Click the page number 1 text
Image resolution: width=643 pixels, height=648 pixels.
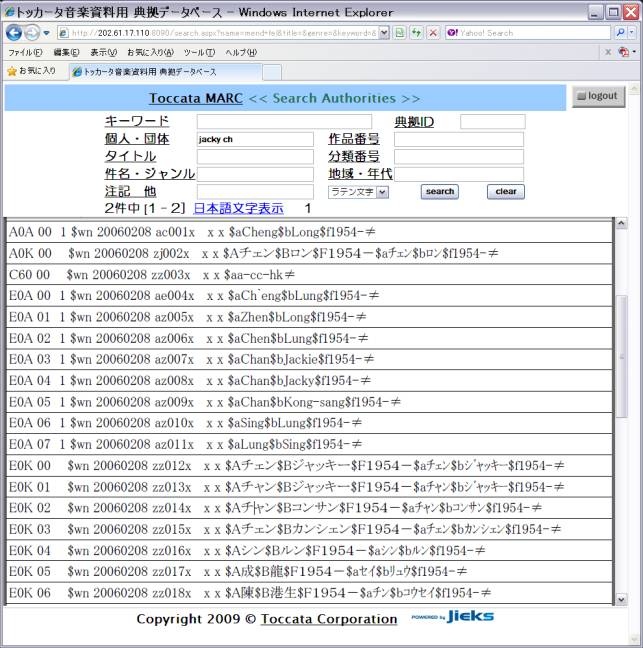(307, 208)
